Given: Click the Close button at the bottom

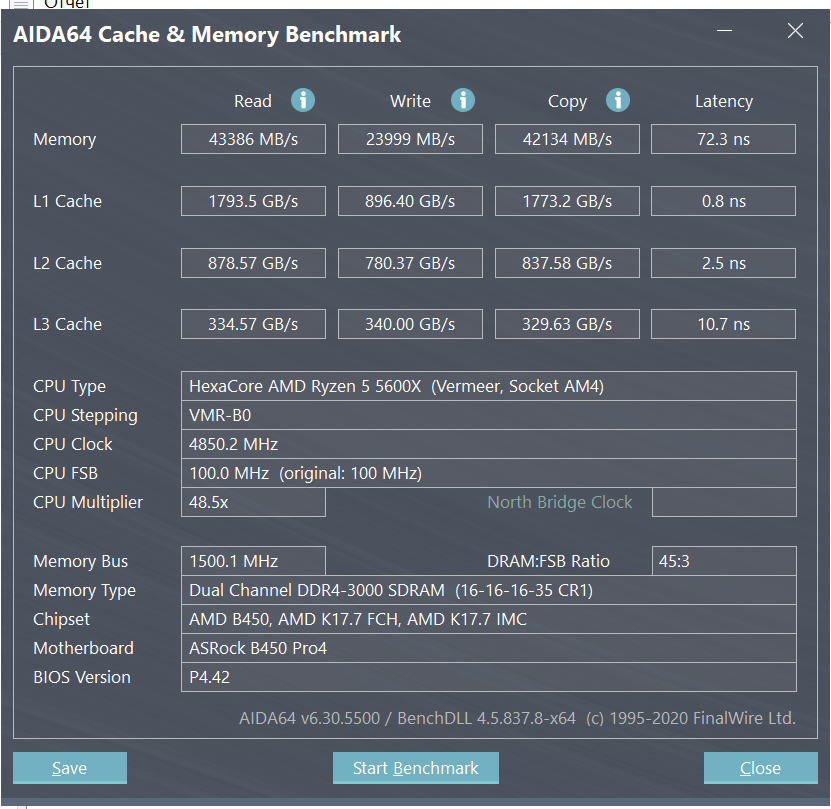Looking at the screenshot, I should click(x=760, y=768).
